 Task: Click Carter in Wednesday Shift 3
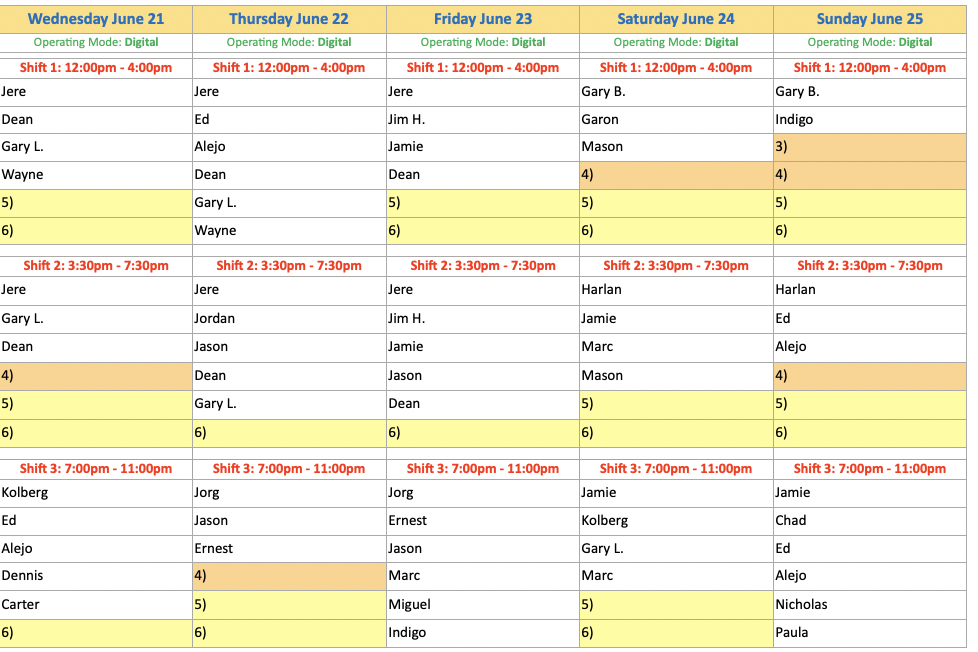96,605
